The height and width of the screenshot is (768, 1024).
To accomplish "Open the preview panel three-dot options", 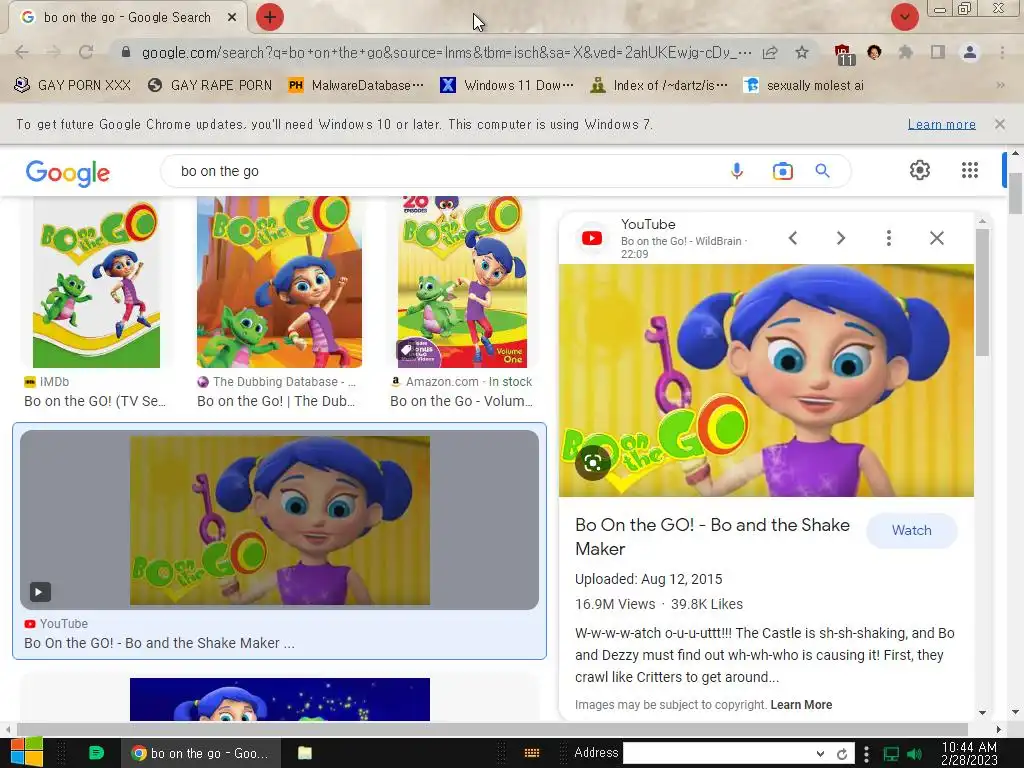I will (889, 238).
